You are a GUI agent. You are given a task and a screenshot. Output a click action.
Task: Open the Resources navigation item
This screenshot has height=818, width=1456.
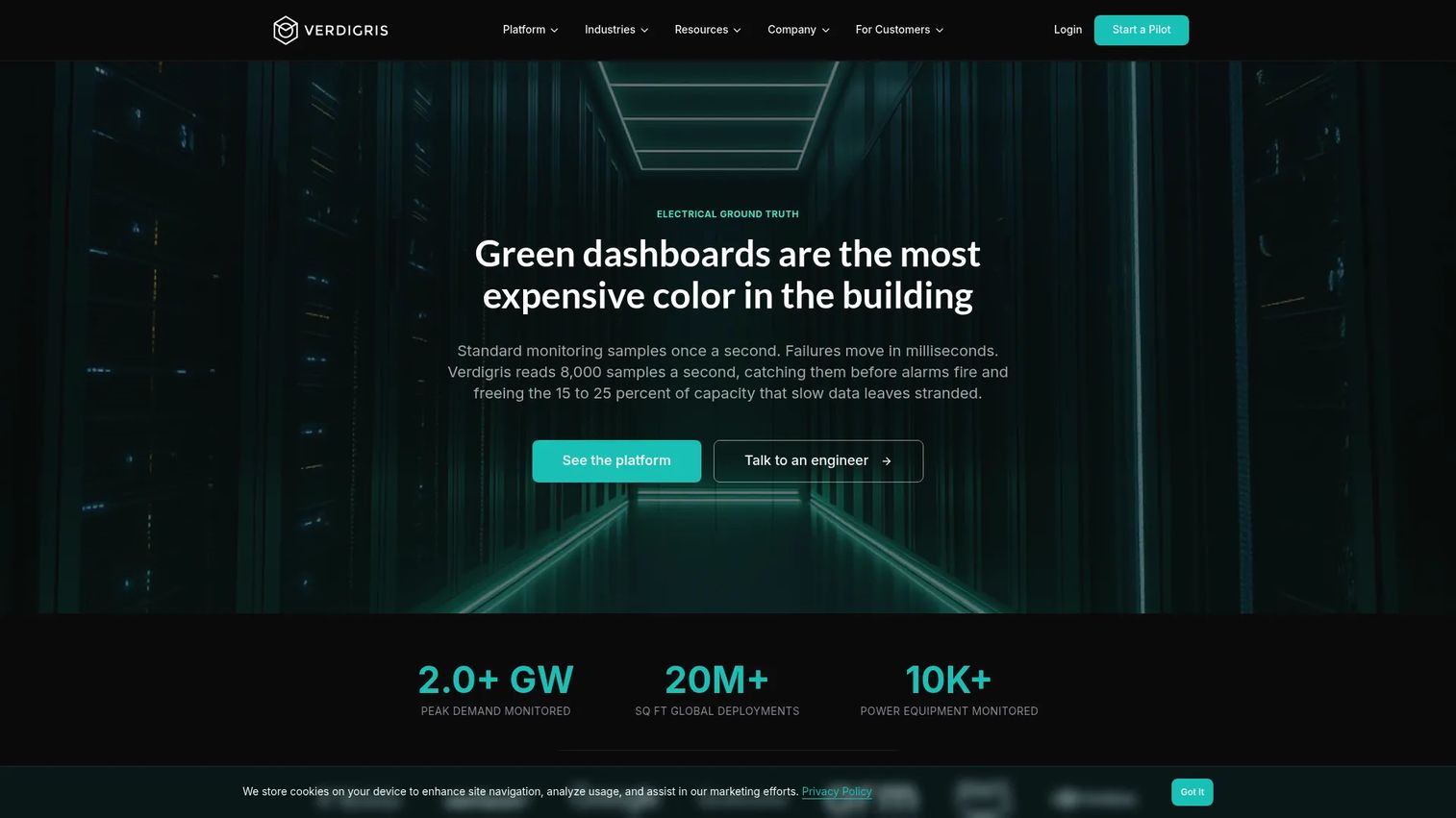(708, 30)
